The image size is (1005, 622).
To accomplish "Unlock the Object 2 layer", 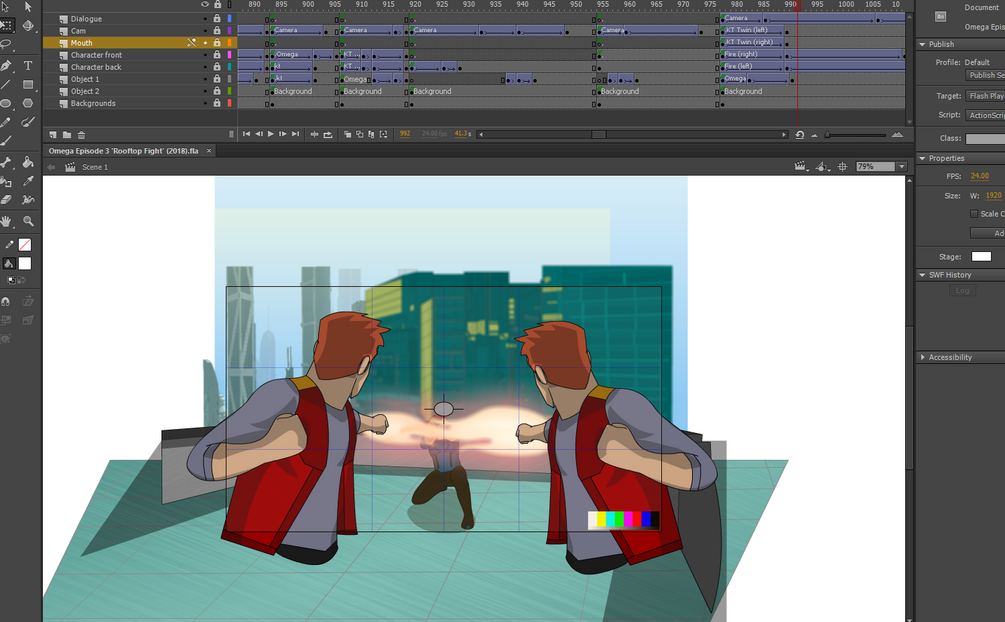I will click(x=217, y=91).
